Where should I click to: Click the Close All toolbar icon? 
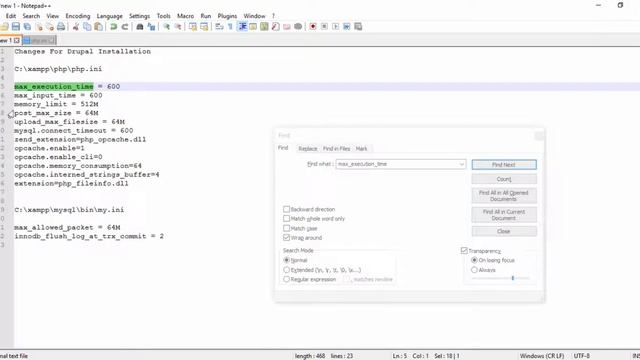point(50,27)
